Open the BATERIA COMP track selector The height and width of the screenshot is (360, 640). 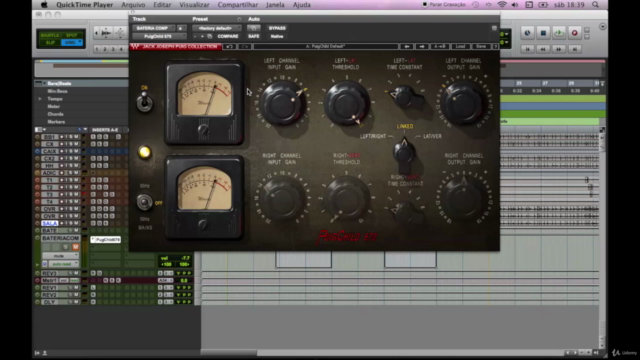(153, 28)
